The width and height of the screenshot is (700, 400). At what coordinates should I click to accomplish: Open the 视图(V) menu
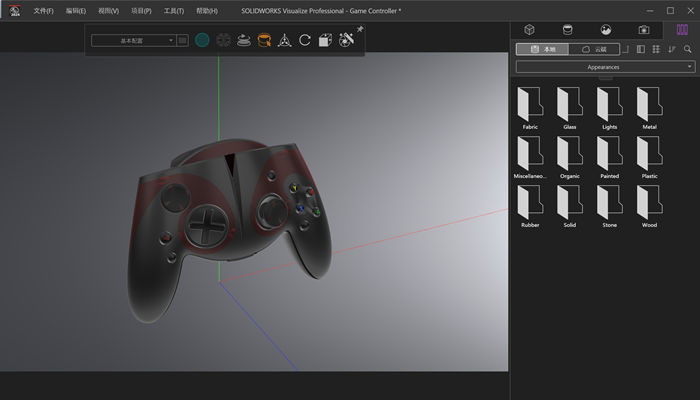(x=108, y=11)
